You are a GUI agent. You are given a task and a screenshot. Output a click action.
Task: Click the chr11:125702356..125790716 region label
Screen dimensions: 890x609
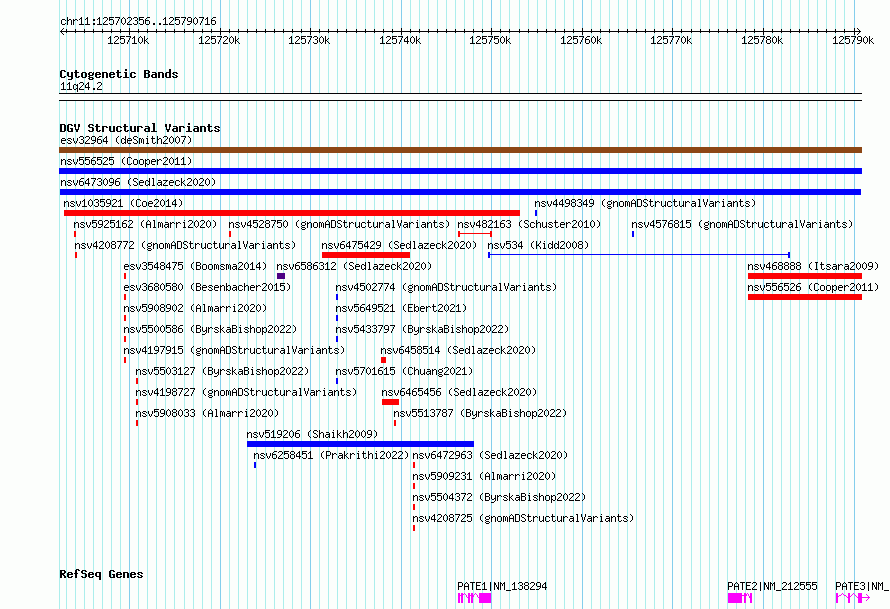coord(138,22)
